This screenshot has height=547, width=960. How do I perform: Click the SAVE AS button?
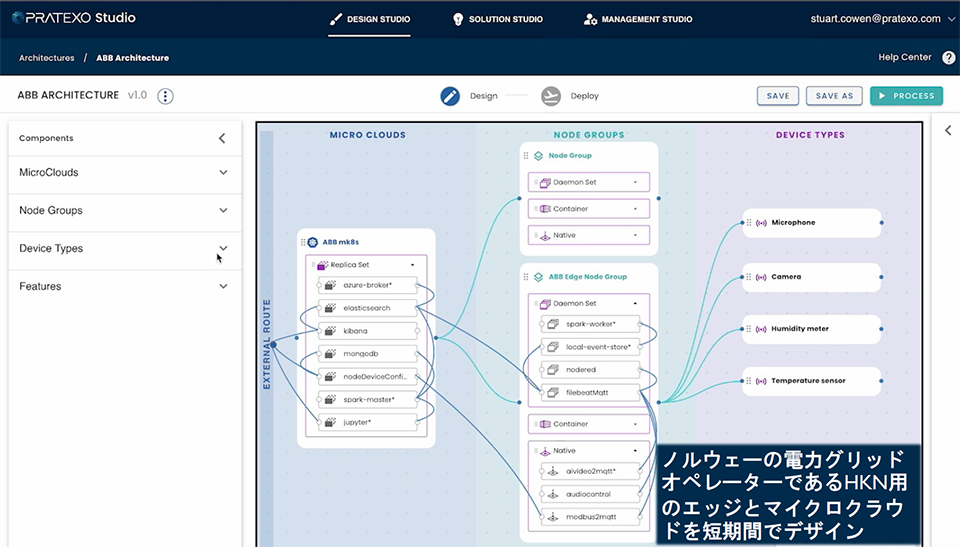(834, 96)
